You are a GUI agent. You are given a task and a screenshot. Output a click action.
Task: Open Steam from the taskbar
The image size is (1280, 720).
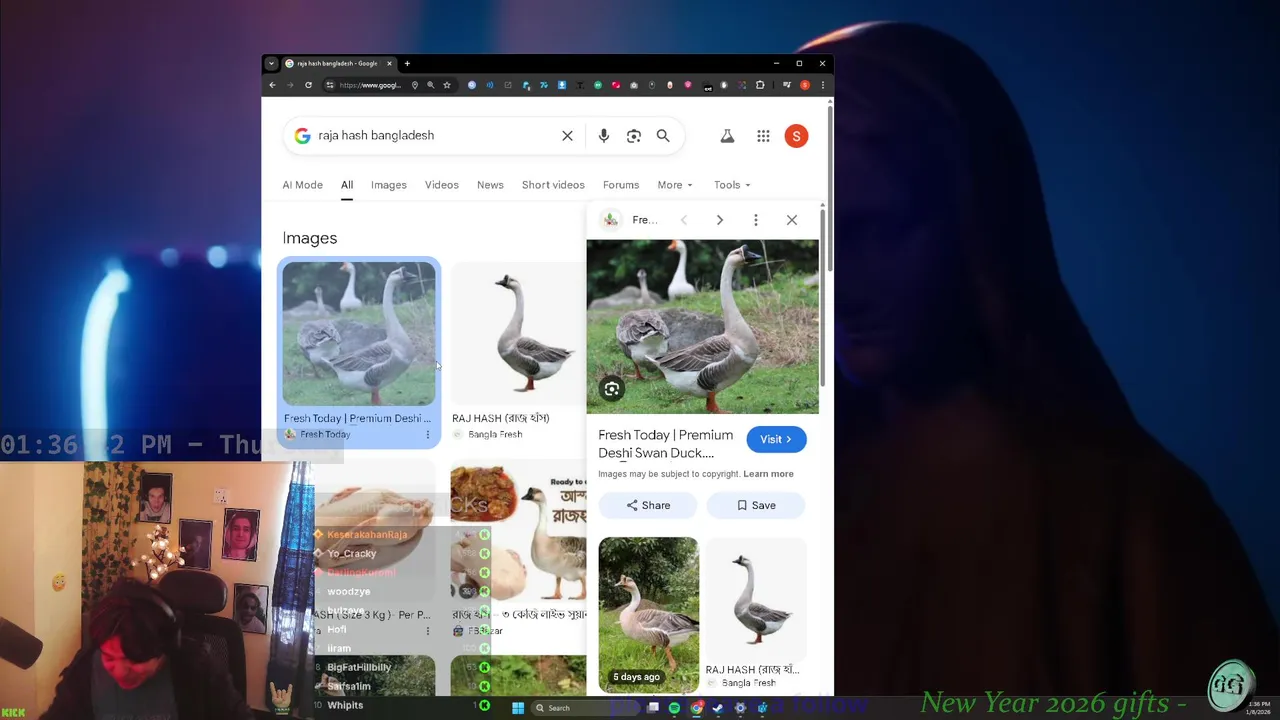[x=718, y=708]
